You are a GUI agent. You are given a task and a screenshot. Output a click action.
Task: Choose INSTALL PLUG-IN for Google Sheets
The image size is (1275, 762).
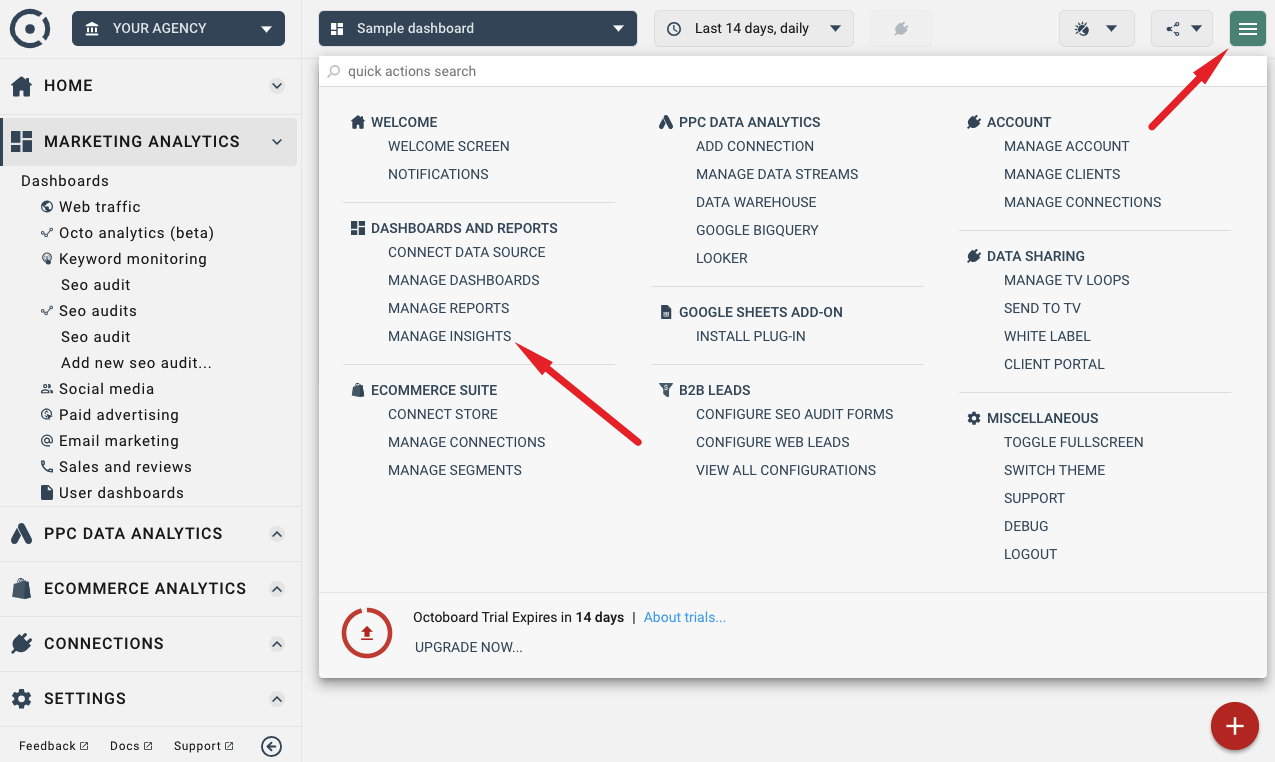pos(751,336)
